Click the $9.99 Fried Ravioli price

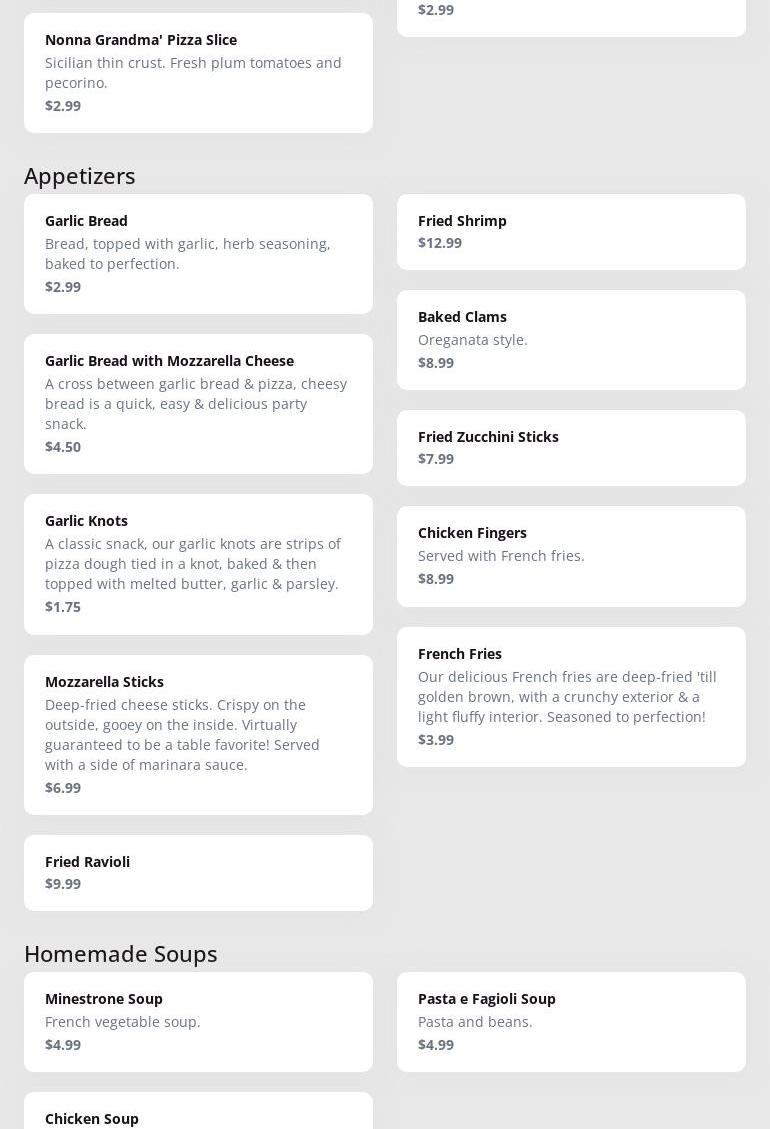click(x=63, y=884)
